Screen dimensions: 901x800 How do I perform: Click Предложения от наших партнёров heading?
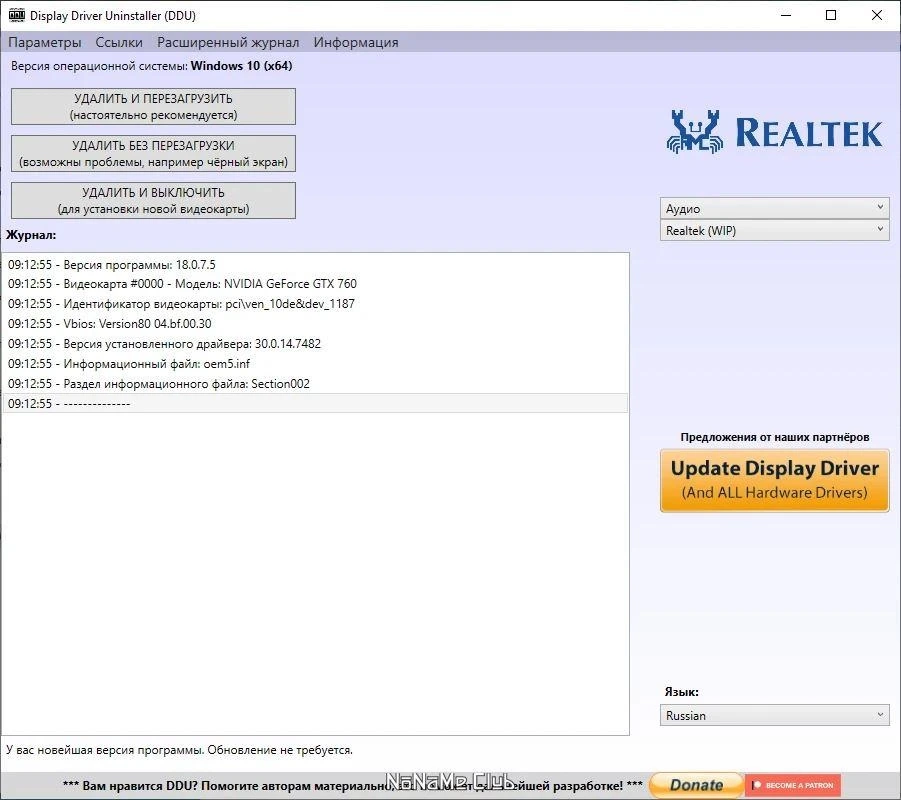pos(775,437)
